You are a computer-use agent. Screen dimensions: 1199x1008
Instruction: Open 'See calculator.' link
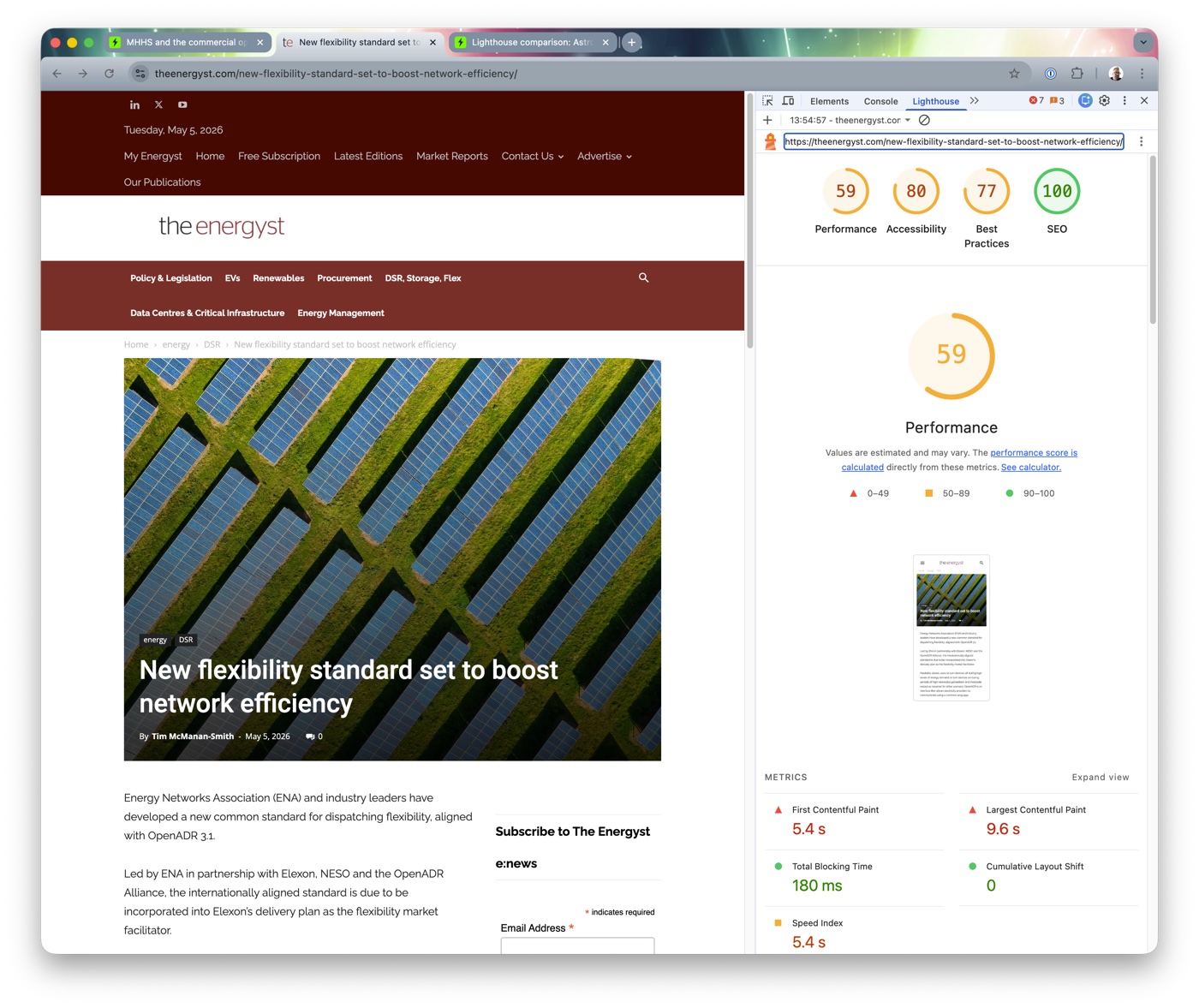[1031, 468]
